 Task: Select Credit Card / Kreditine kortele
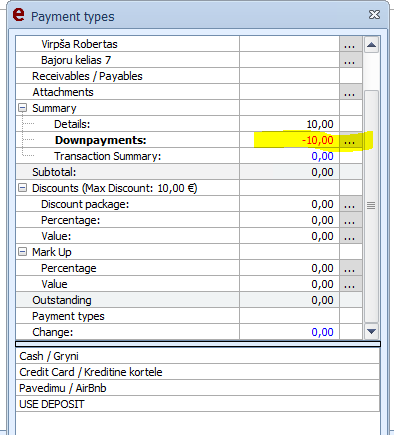point(198,372)
